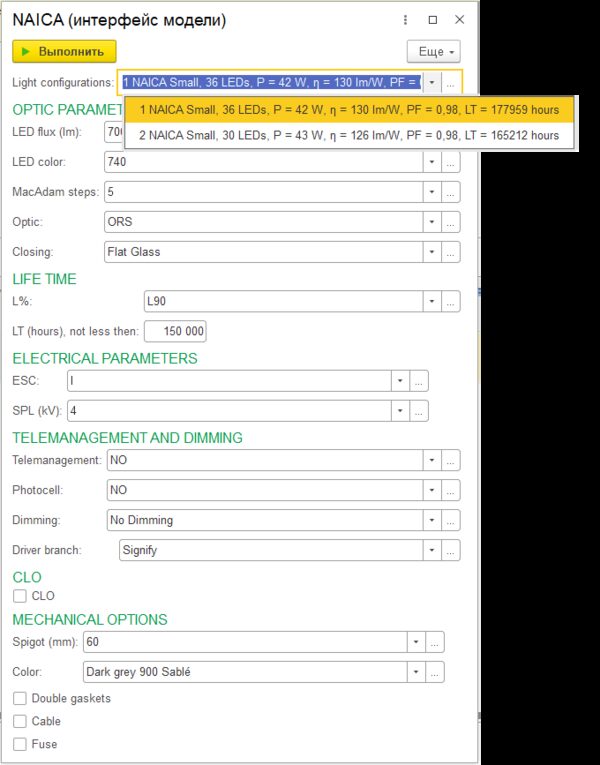The height and width of the screenshot is (765, 600).
Task: Expand the LED color dropdown arrow
Action: (431, 162)
